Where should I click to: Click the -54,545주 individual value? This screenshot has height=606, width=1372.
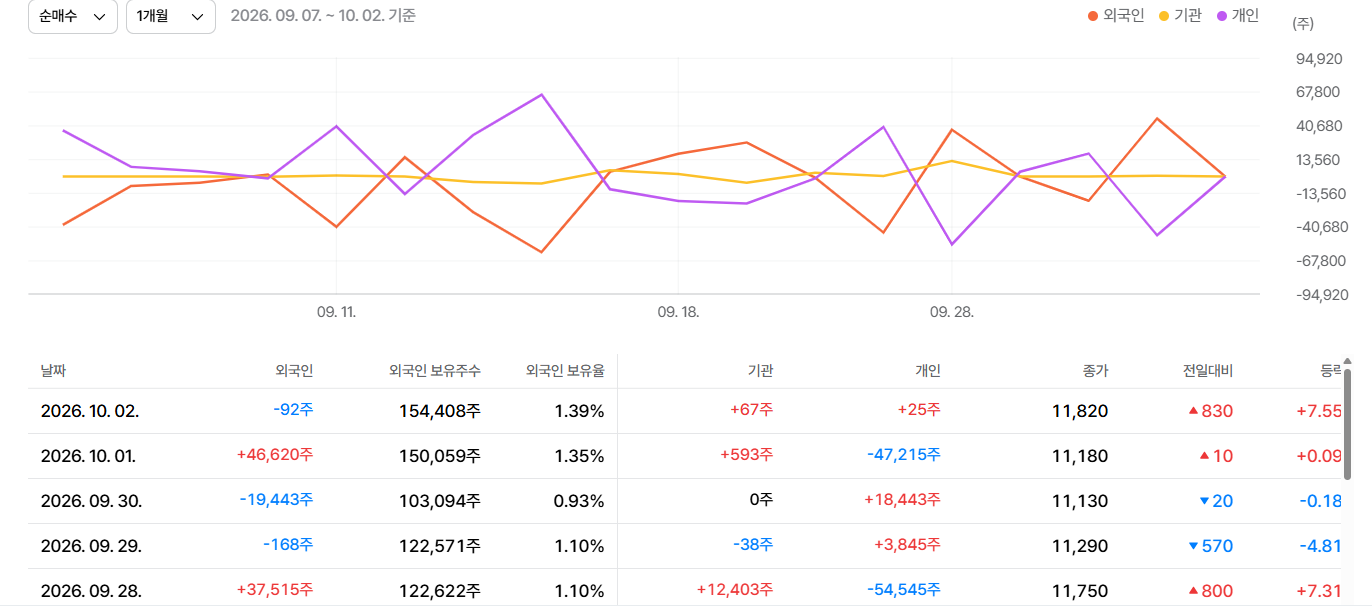[903, 590]
